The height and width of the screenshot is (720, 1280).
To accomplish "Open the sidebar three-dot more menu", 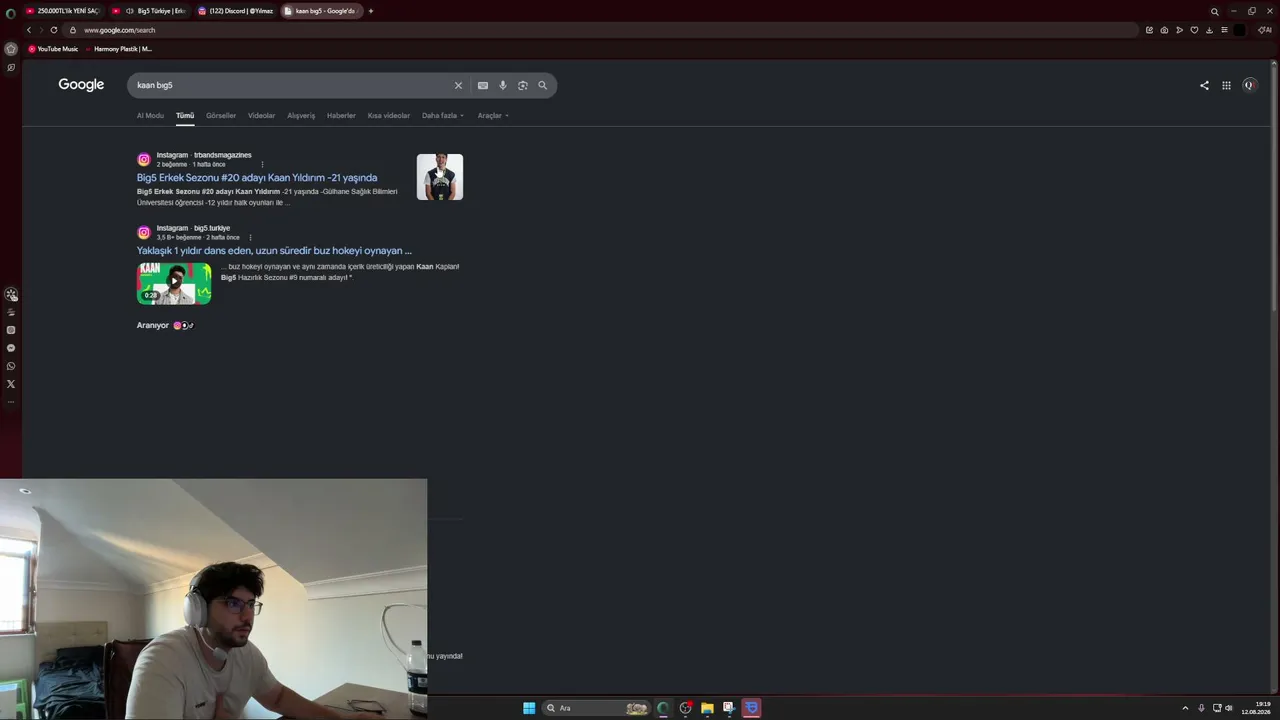I will click(x=11, y=402).
